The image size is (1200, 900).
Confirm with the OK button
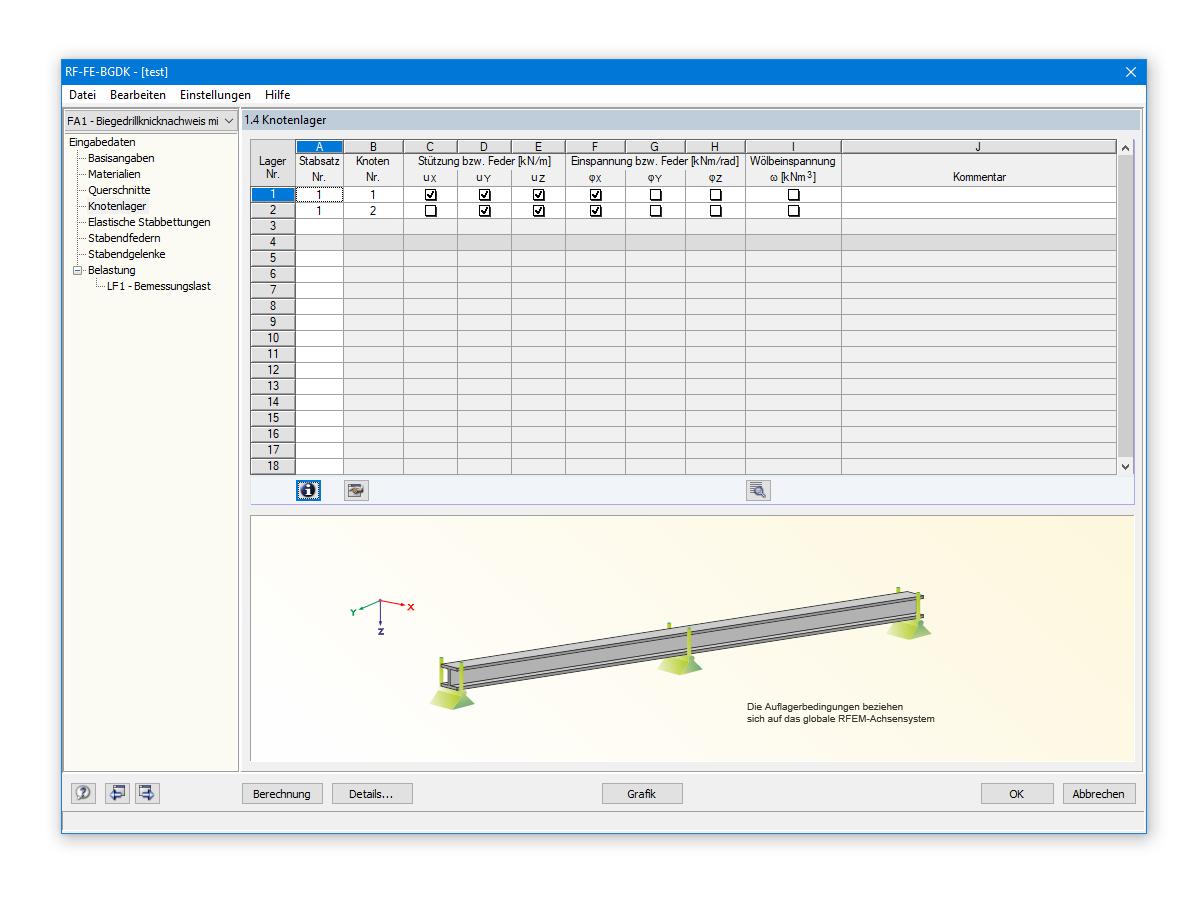coord(1017,794)
